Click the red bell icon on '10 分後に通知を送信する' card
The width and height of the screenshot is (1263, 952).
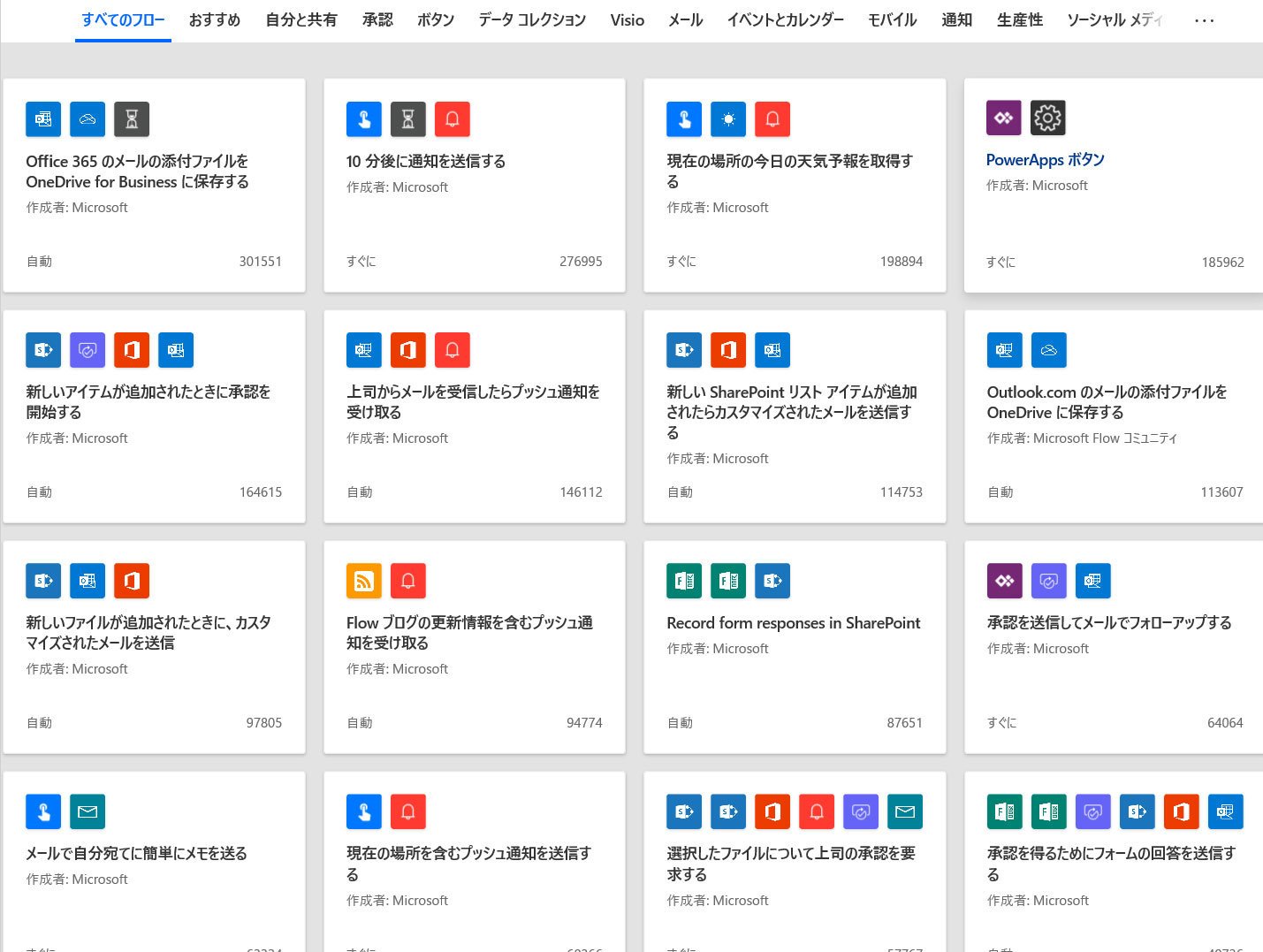453,119
